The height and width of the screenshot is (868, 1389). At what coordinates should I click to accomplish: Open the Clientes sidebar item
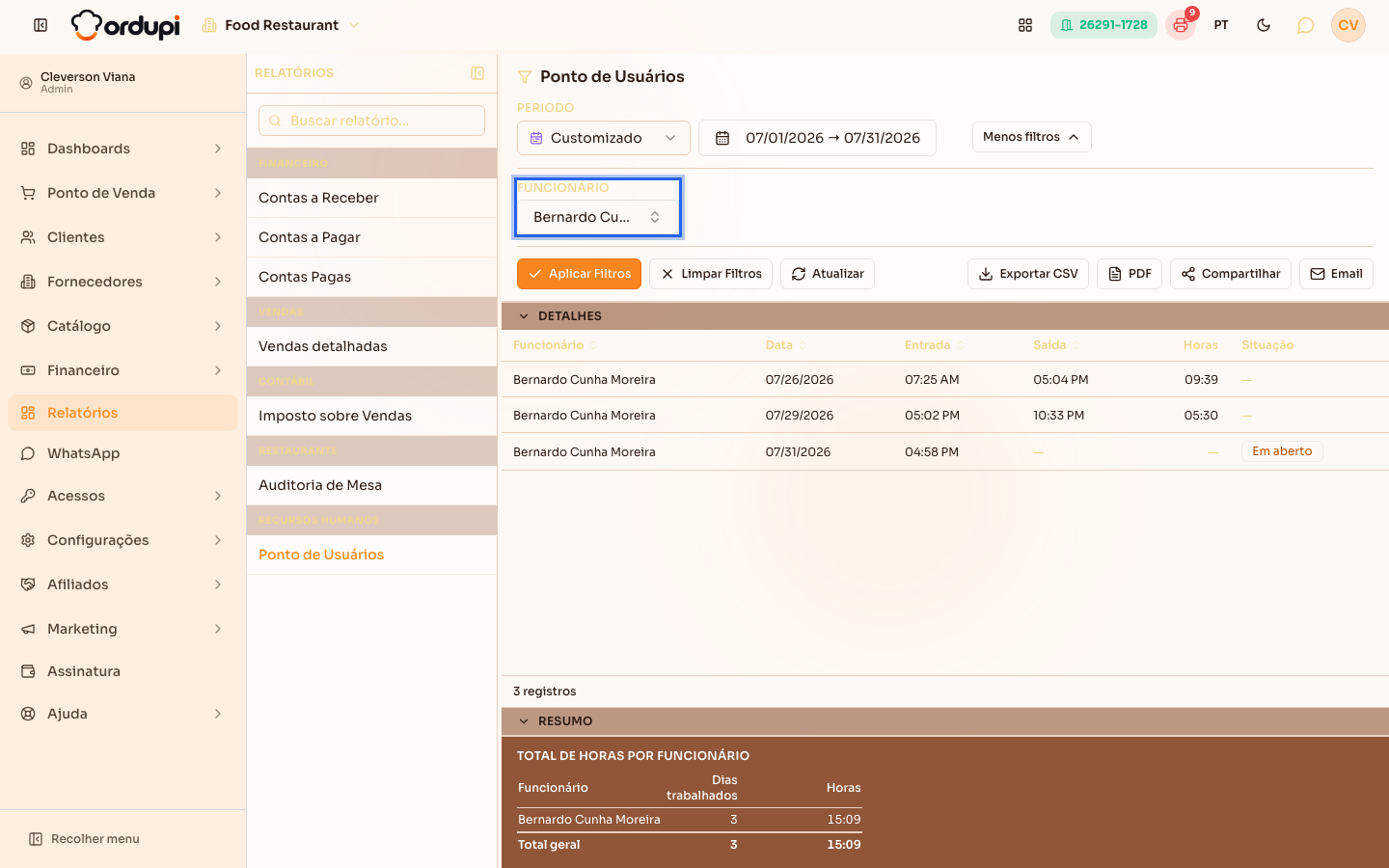[x=123, y=237]
